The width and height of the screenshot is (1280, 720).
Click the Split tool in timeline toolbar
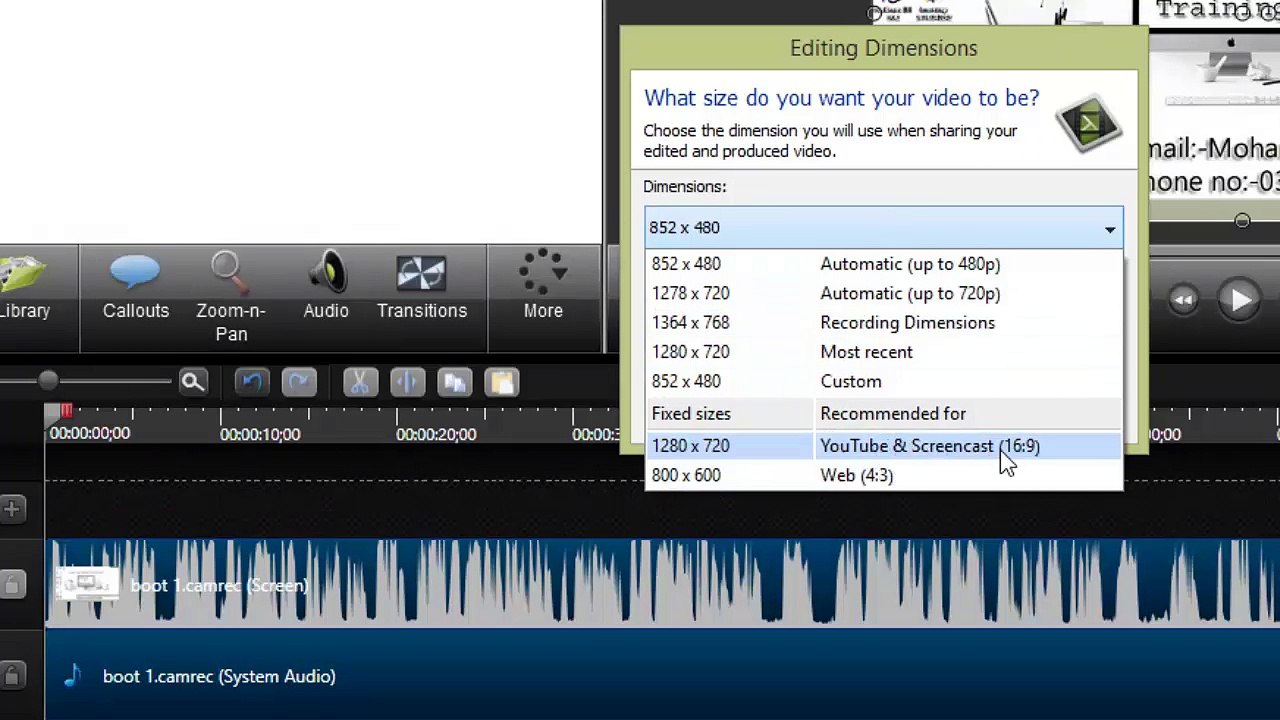pyautogui.click(x=407, y=382)
